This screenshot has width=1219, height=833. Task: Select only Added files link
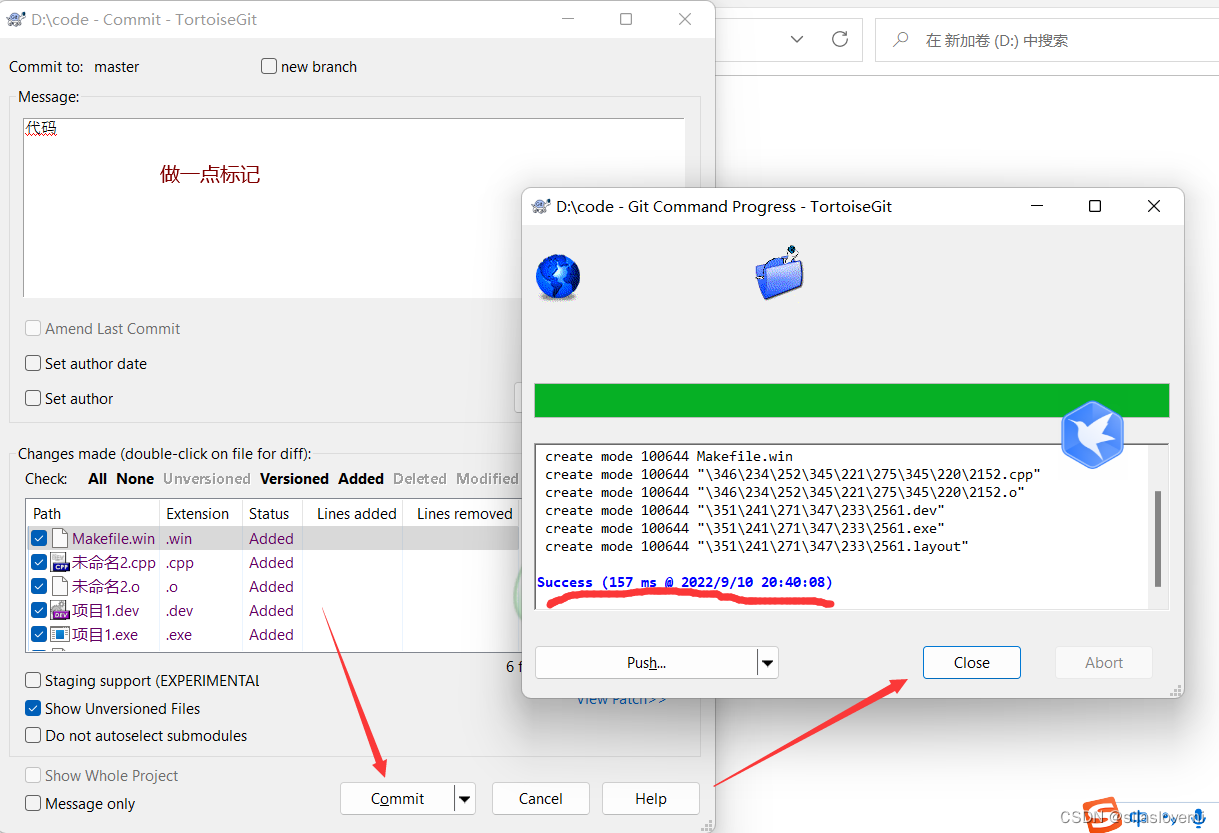[361, 479]
